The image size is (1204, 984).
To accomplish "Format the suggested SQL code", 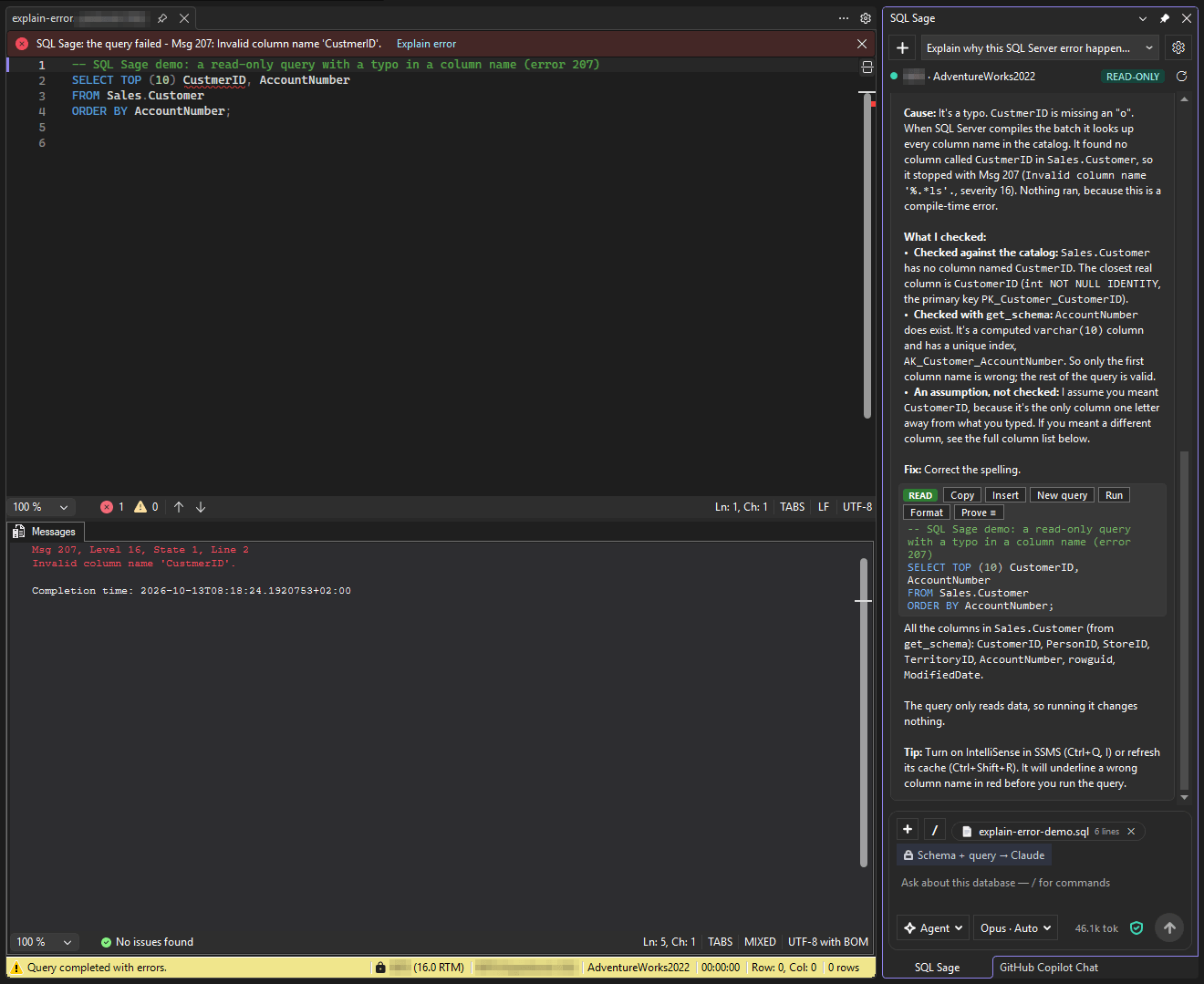I will [x=927, y=513].
